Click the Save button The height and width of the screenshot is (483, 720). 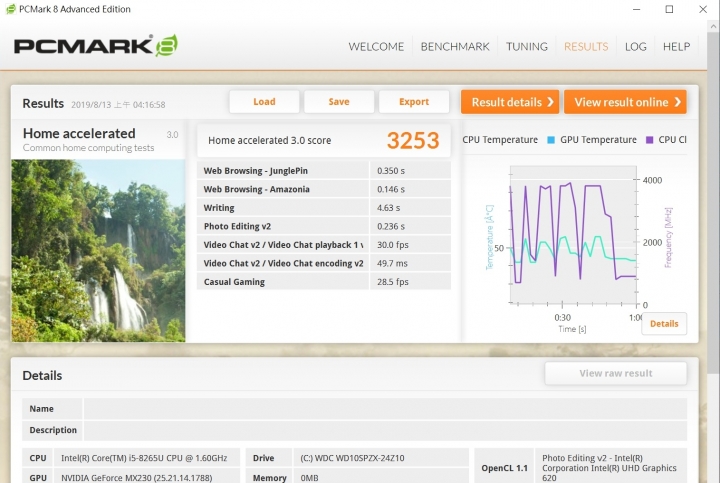(x=339, y=102)
